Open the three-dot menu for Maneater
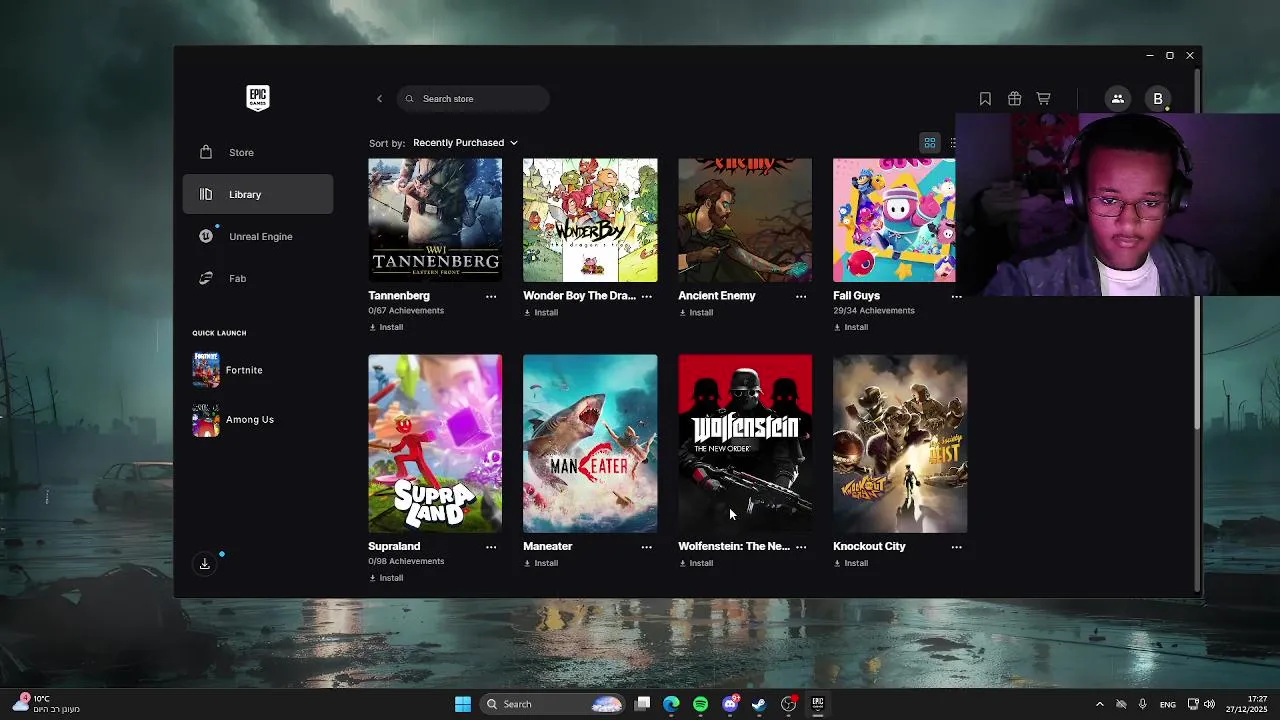This screenshot has height=720, width=1280. pos(646,547)
